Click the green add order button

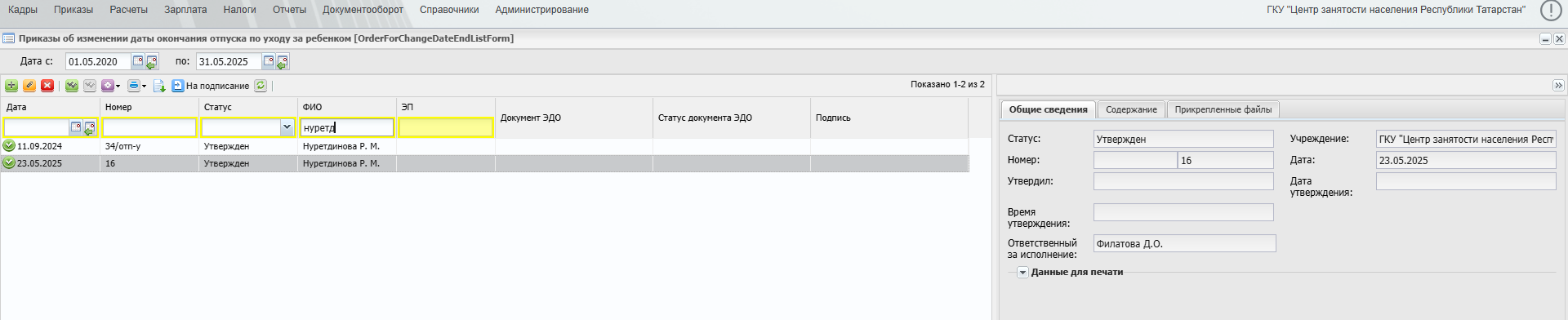coord(11,86)
